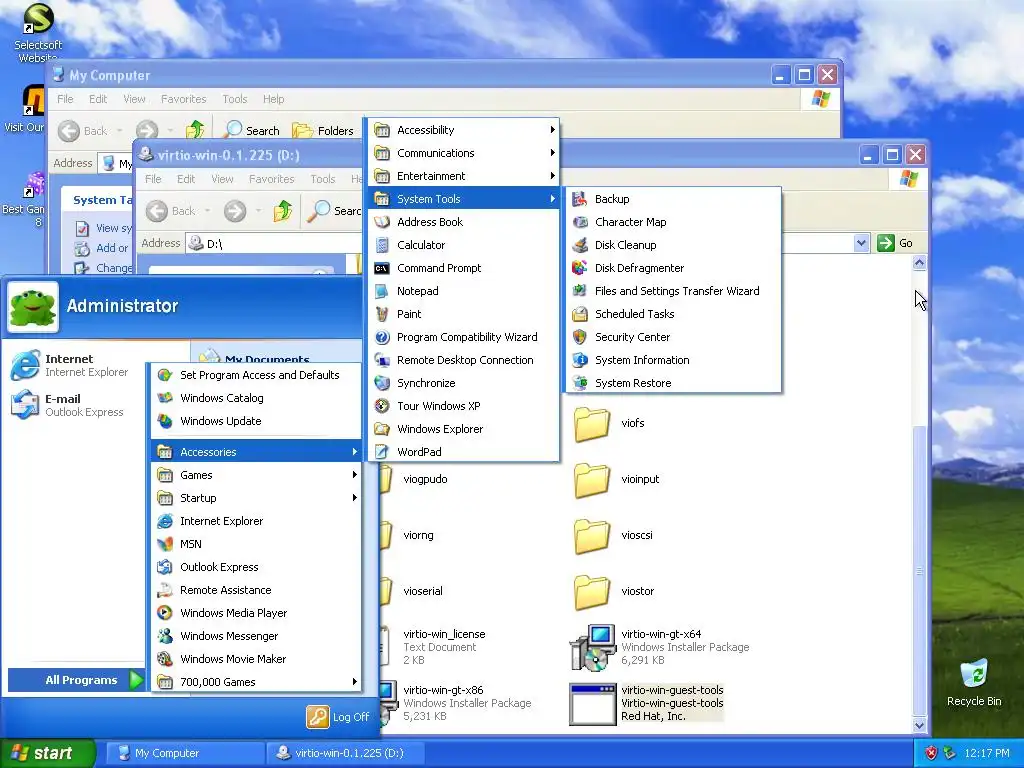Open Address Book in Accessories

pyautogui.click(x=464, y=222)
